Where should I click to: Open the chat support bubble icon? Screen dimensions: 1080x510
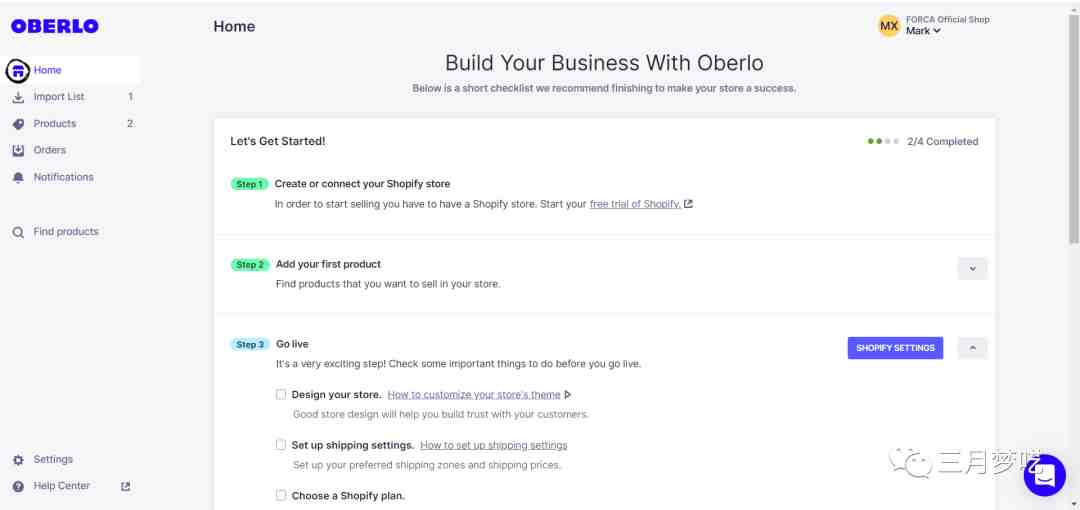tap(1044, 475)
